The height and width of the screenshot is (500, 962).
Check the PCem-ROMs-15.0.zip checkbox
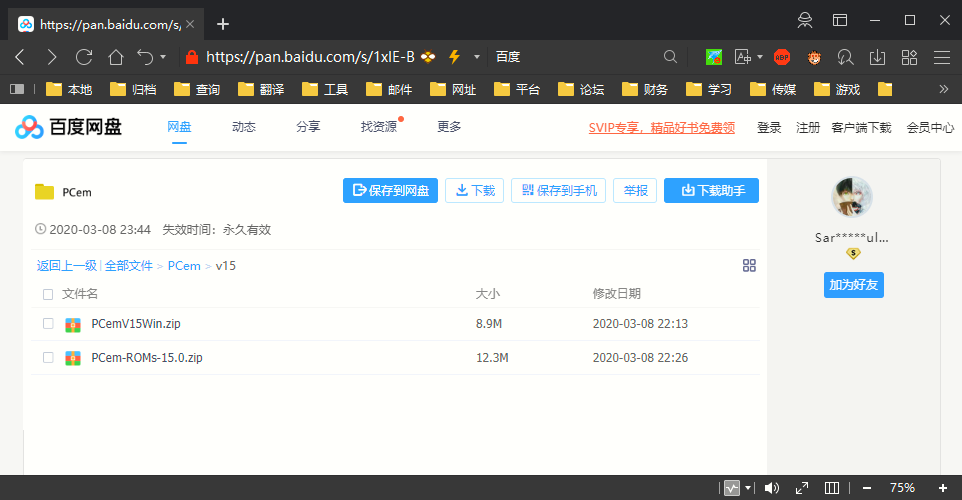[x=48, y=357]
